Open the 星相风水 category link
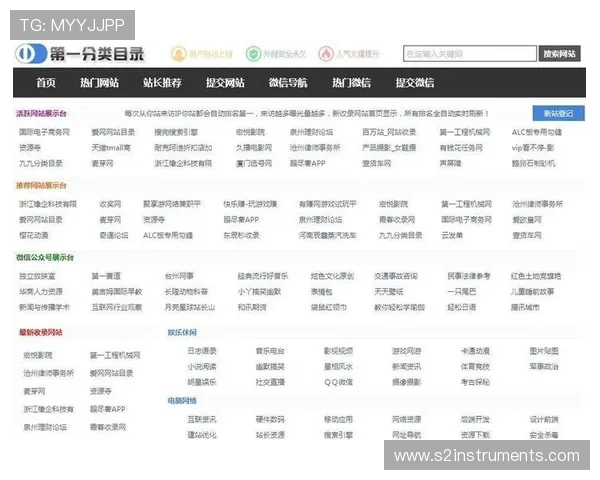This screenshot has height=480, width=600. [338, 367]
